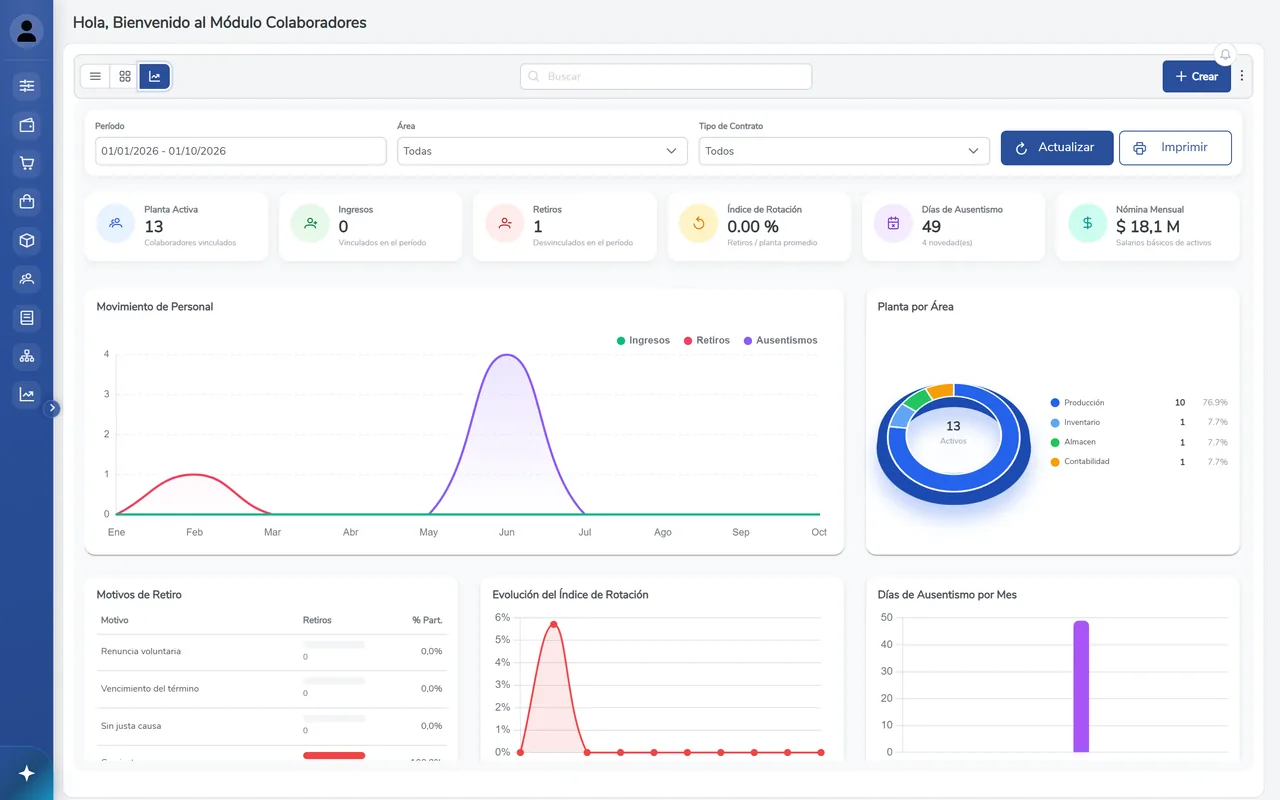Open the org chart icon in sidebar
Screen dimensions: 1280x800
[27, 356]
